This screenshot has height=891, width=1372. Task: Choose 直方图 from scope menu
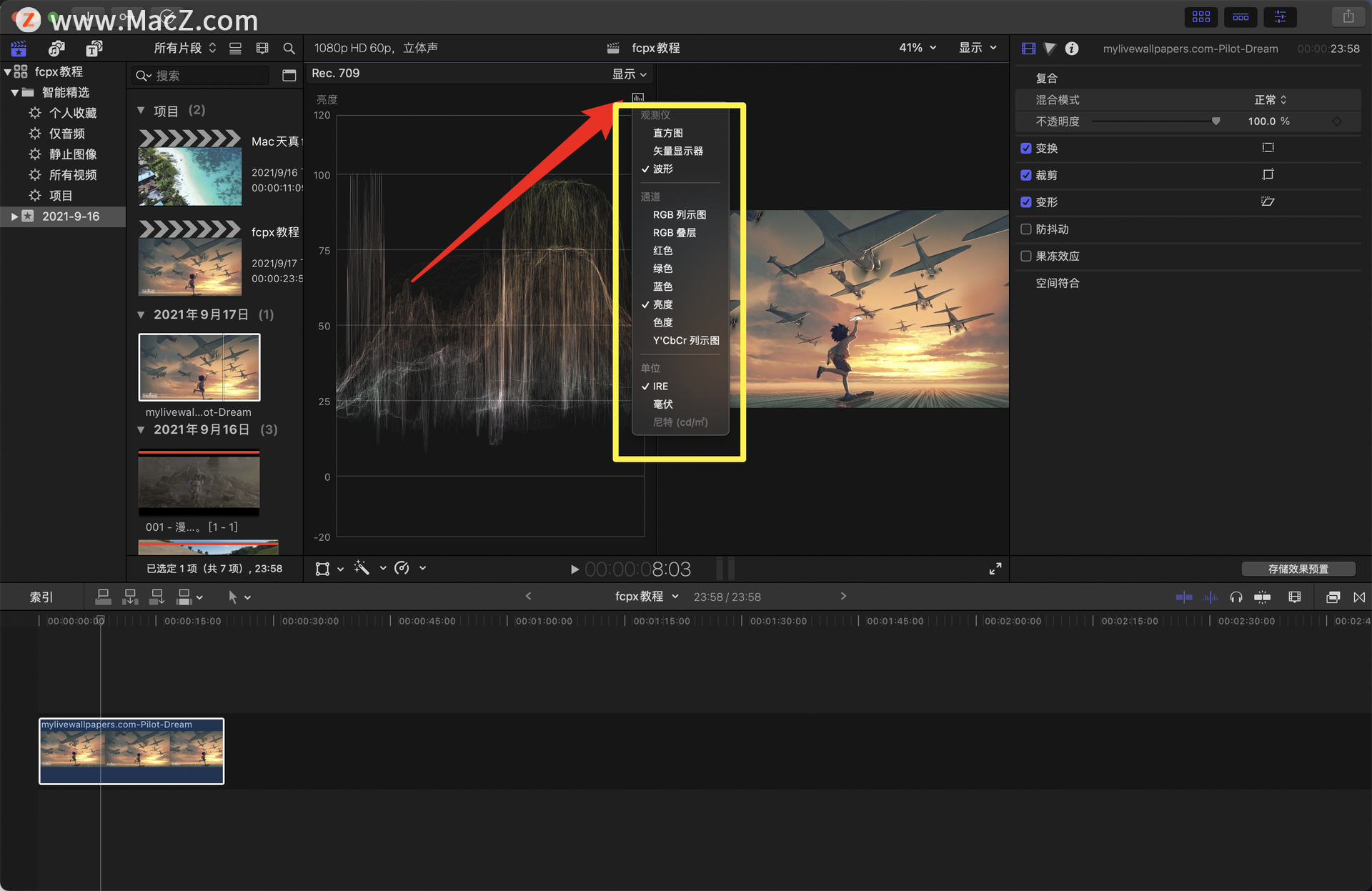(x=680, y=133)
